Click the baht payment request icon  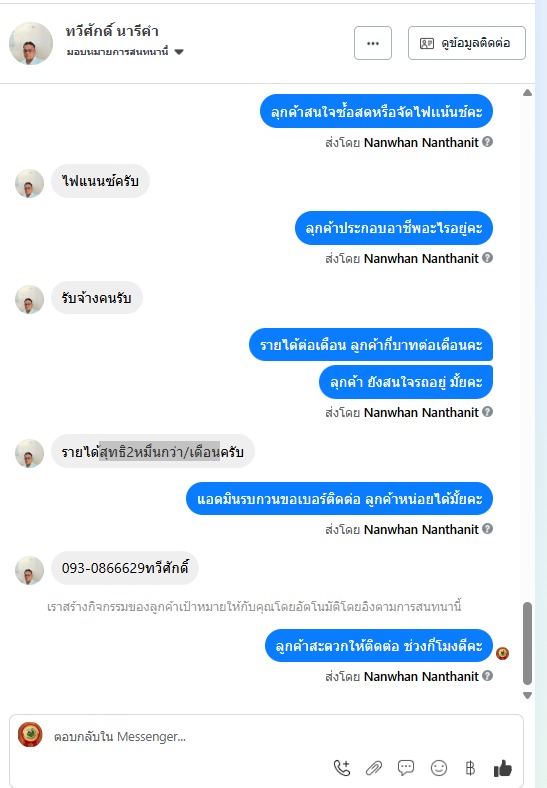coord(470,768)
